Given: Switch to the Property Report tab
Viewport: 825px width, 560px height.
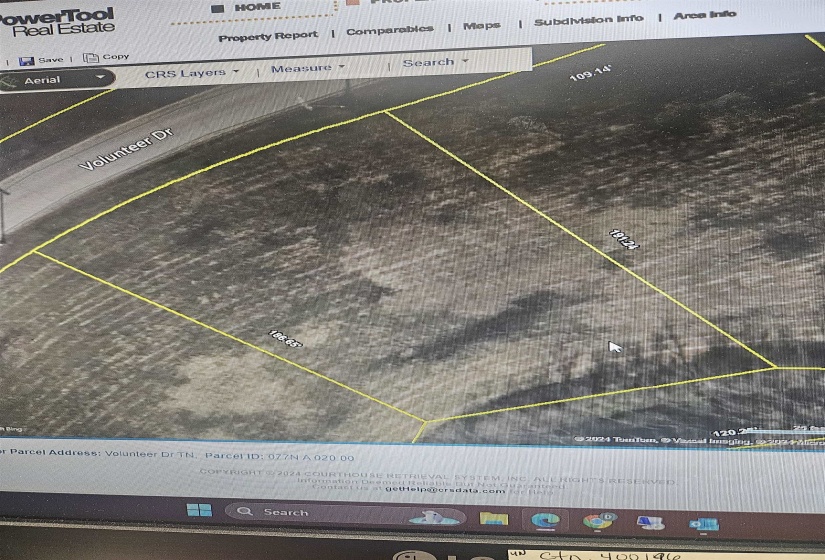Looking at the screenshot, I should pos(268,36).
